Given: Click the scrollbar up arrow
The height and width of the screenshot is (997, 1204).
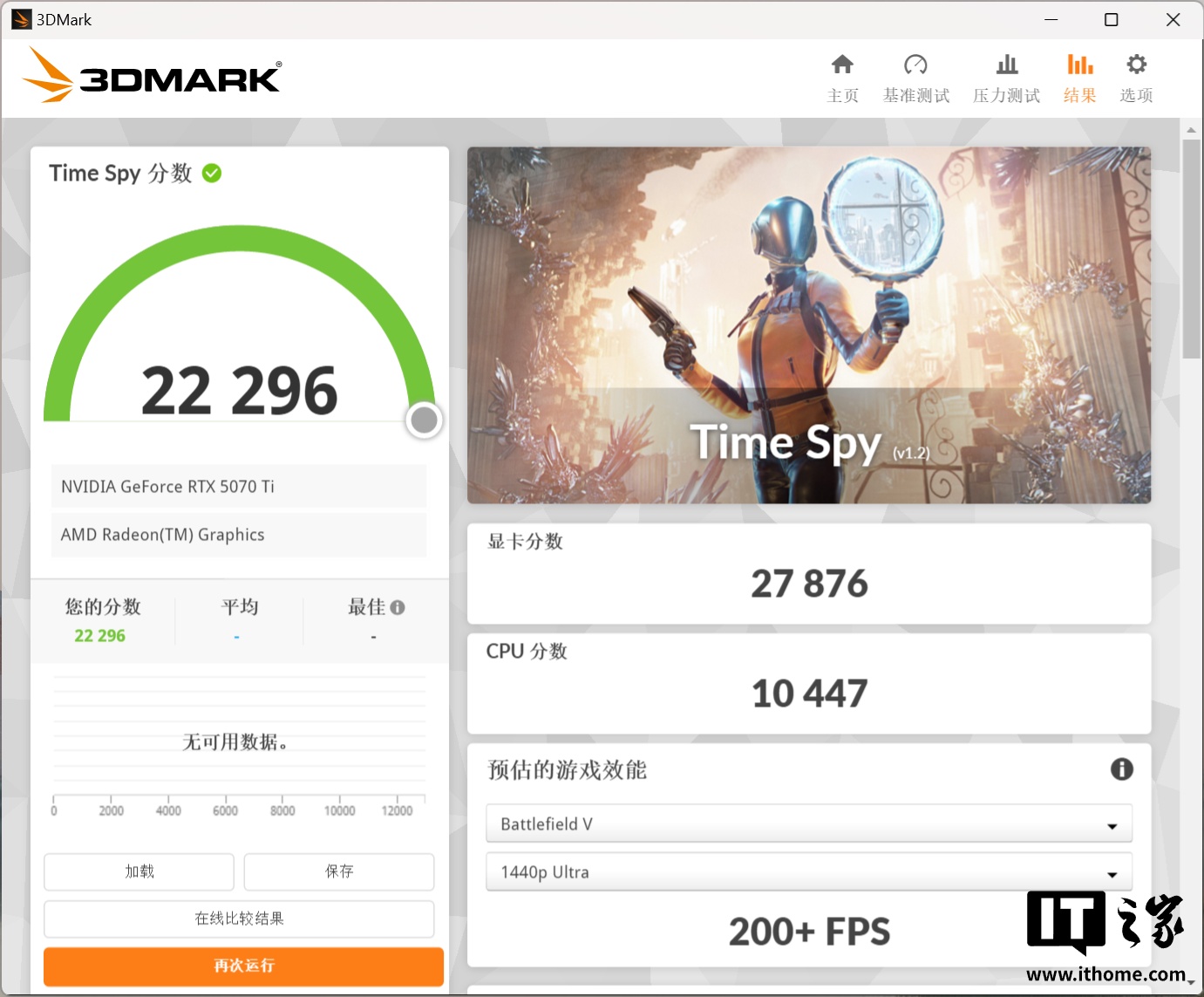Looking at the screenshot, I should 1191,130.
